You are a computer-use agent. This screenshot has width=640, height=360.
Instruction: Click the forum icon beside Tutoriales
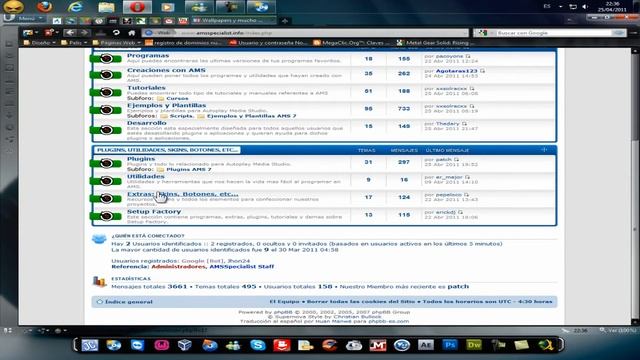[106, 92]
